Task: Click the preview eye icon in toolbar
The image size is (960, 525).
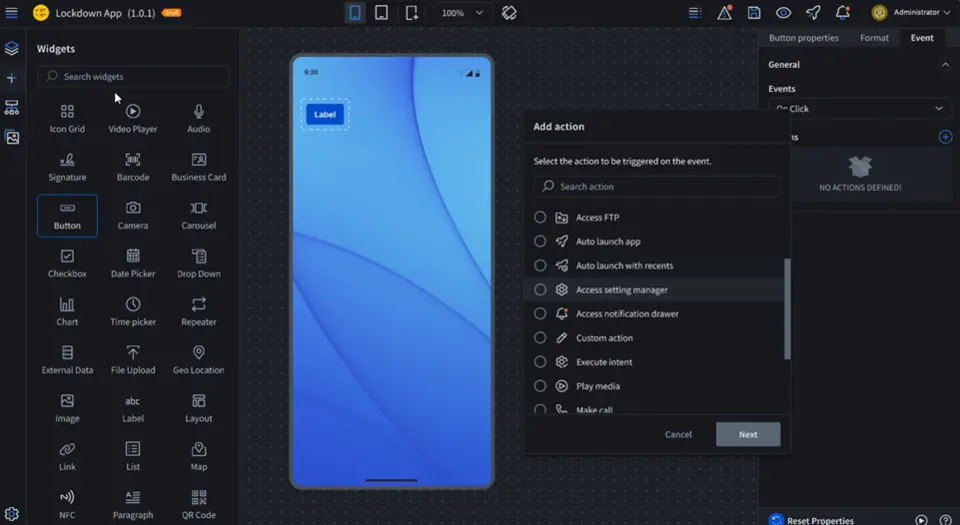Action: click(x=783, y=13)
